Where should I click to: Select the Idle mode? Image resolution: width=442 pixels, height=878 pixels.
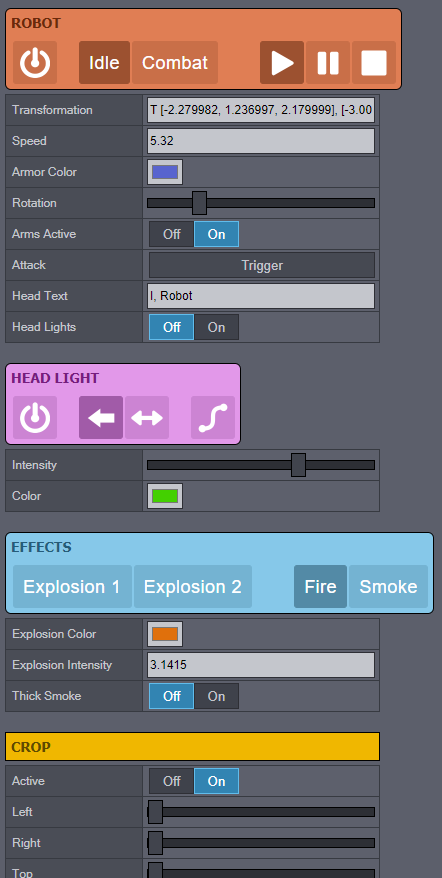tap(104, 63)
